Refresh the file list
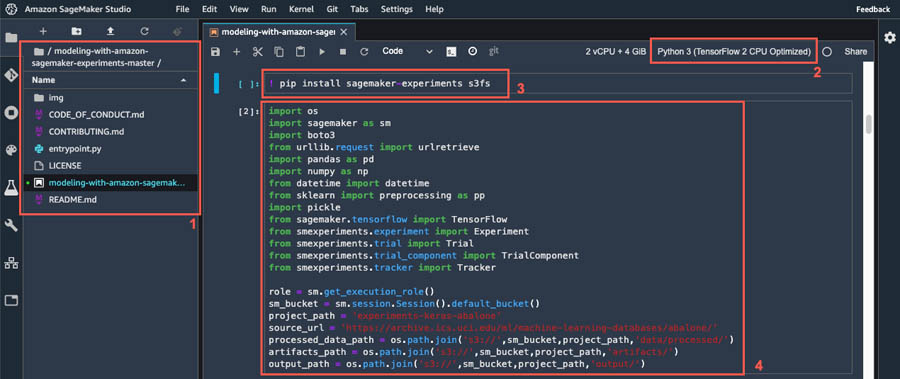Screen dimensions: 900x379 coord(144,31)
